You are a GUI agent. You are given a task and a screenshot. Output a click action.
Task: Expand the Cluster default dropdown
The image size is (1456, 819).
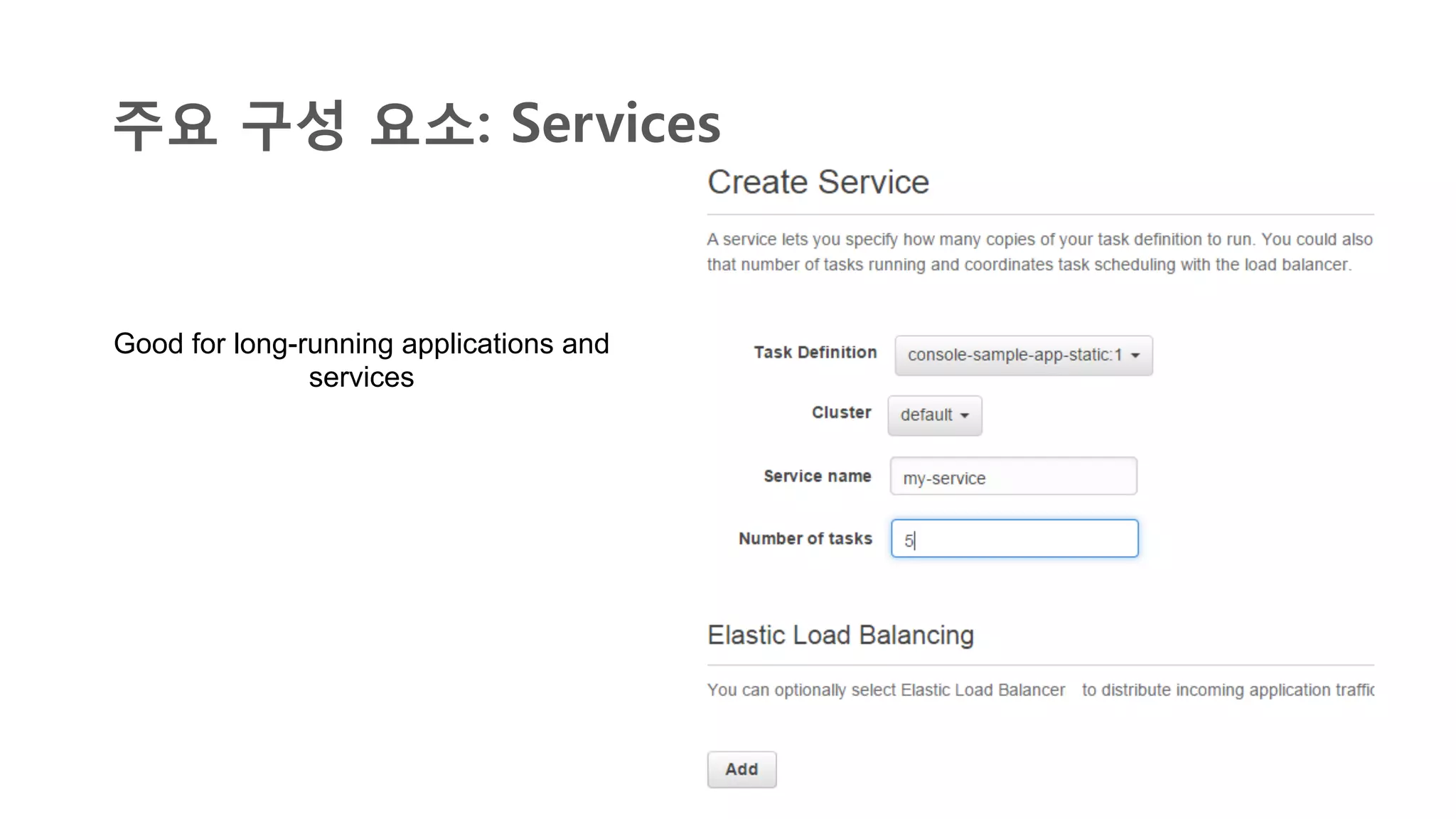pos(933,415)
